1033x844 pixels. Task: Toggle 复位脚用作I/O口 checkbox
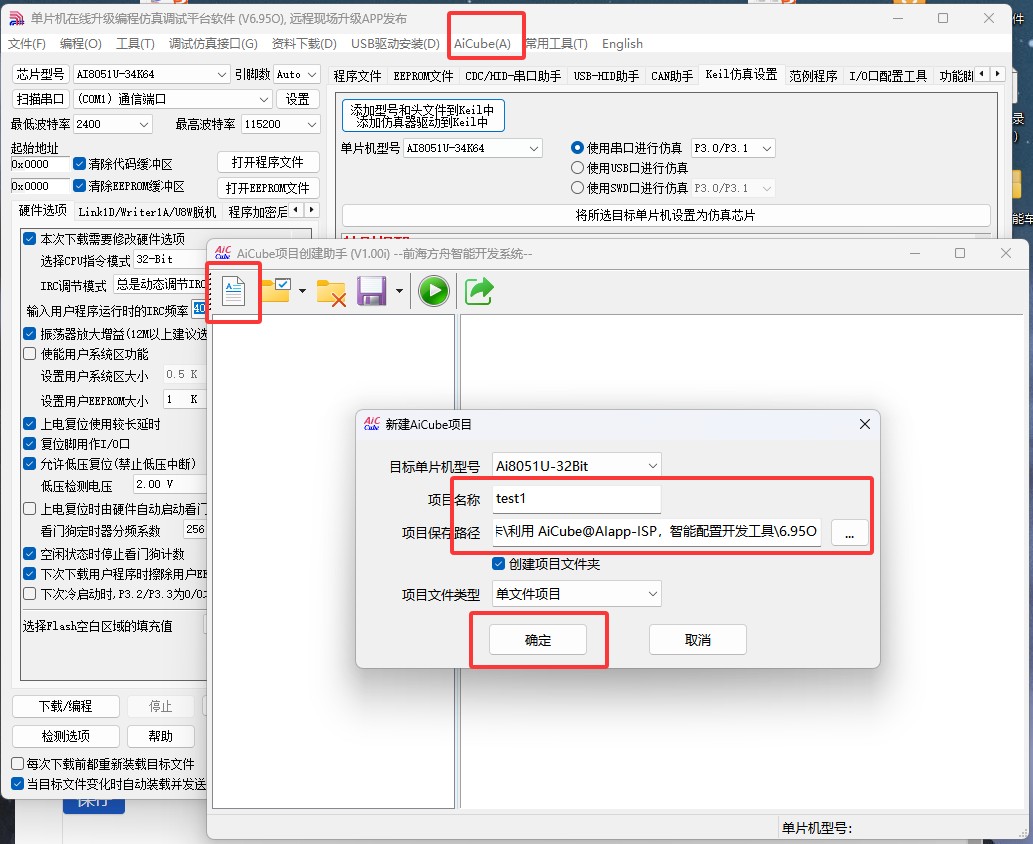pos(30,443)
